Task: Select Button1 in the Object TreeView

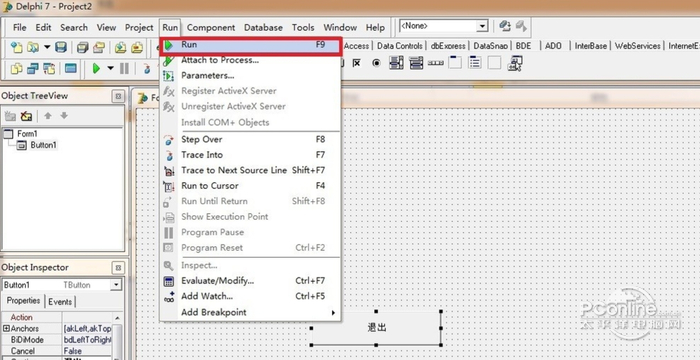Action: pos(43,145)
